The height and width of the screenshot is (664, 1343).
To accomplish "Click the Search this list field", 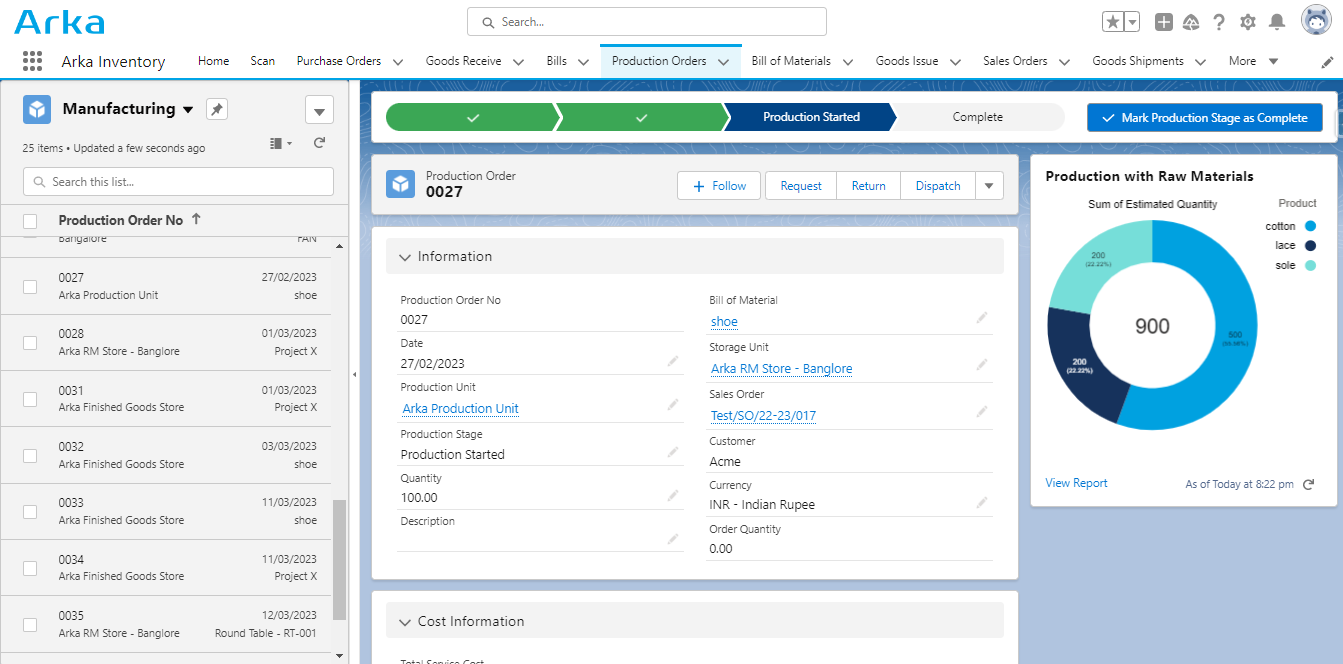I will coord(177,181).
